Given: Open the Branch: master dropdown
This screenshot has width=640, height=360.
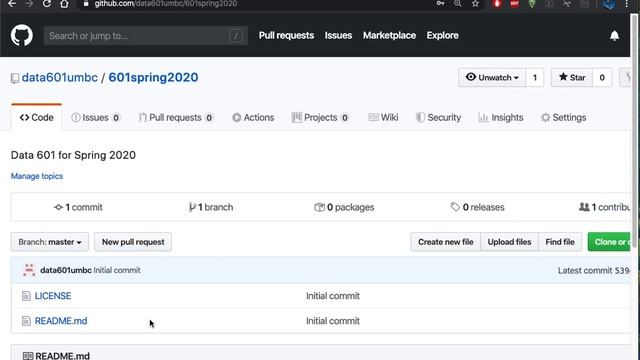Looking at the screenshot, I should click(50, 242).
